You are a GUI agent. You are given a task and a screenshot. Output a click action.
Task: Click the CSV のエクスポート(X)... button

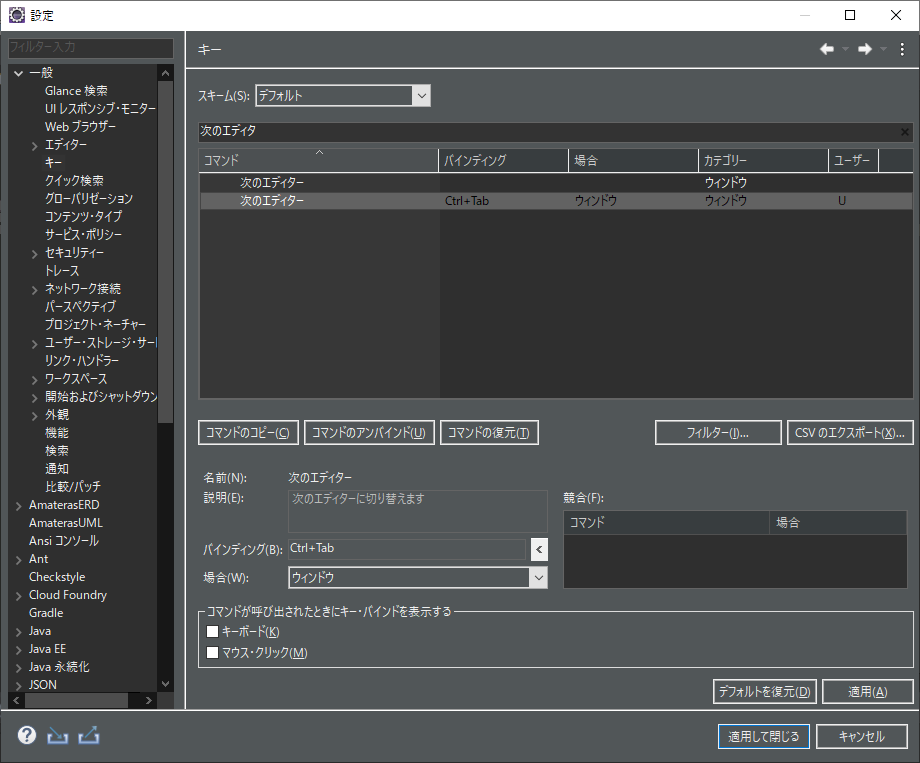point(850,433)
